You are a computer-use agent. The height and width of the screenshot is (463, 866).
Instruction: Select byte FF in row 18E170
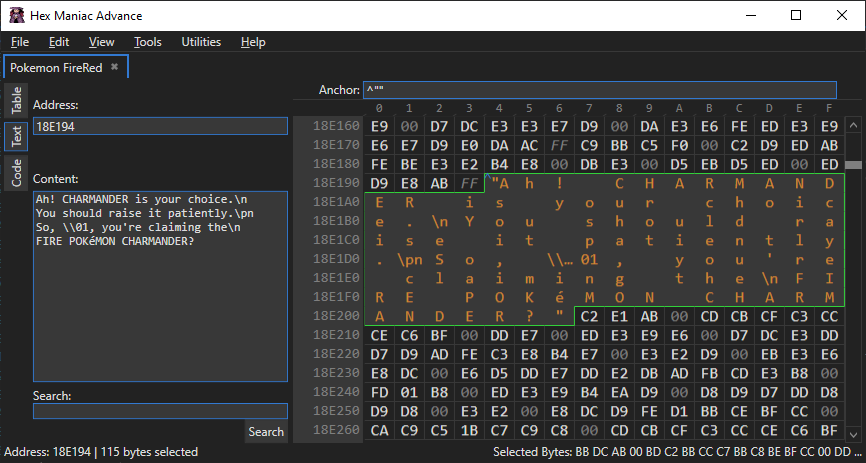(x=559, y=145)
